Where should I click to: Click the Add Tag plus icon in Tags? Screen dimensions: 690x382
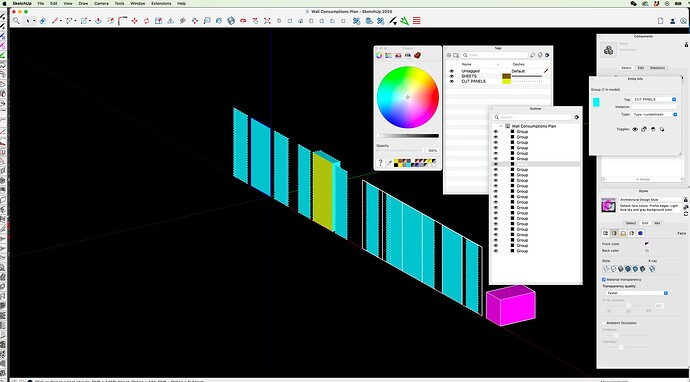tap(449, 55)
